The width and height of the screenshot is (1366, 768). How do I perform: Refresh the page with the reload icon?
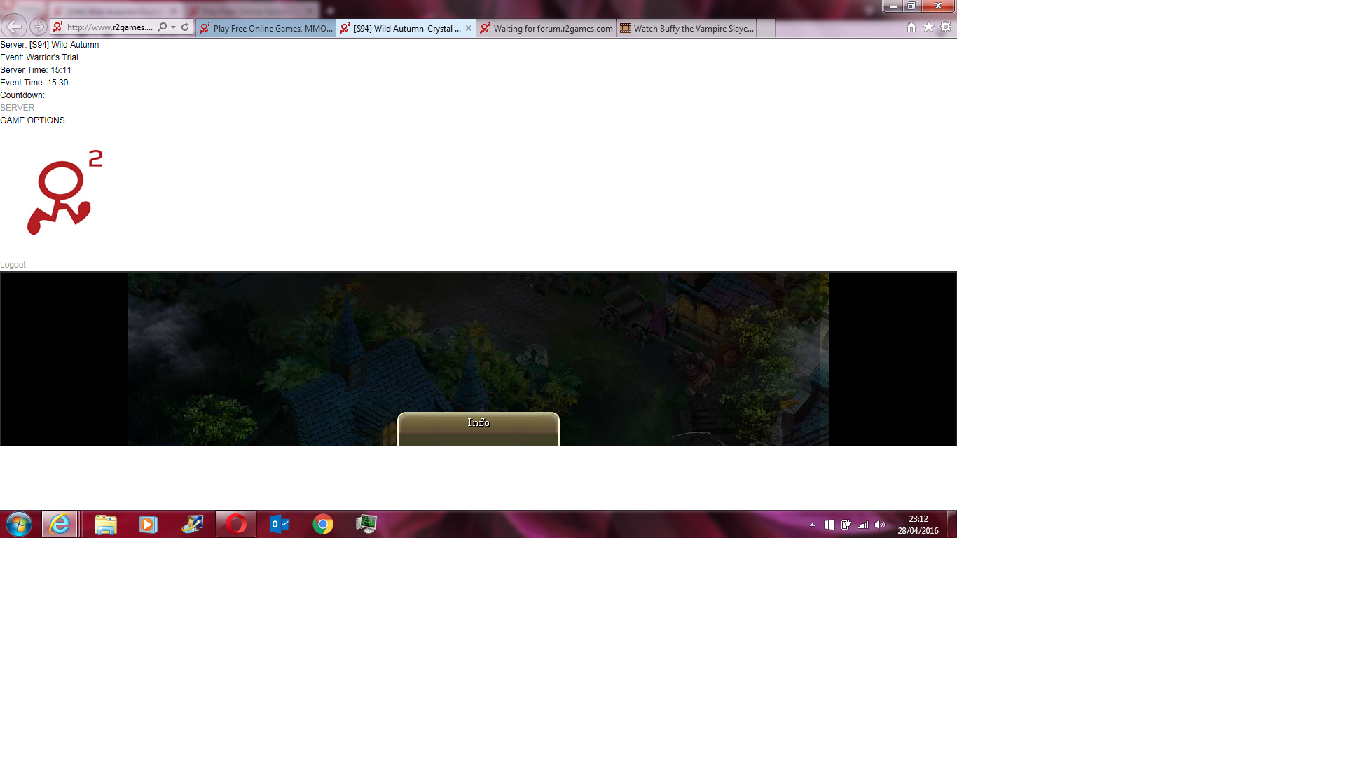[x=185, y=27]
